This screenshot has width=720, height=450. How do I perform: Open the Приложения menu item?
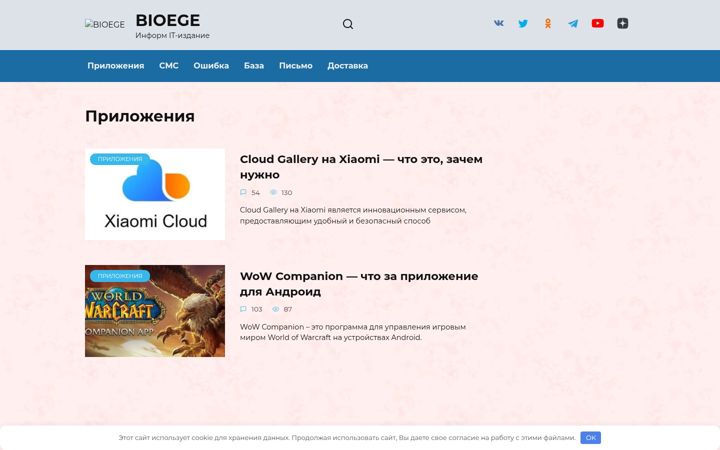[116, 66]
